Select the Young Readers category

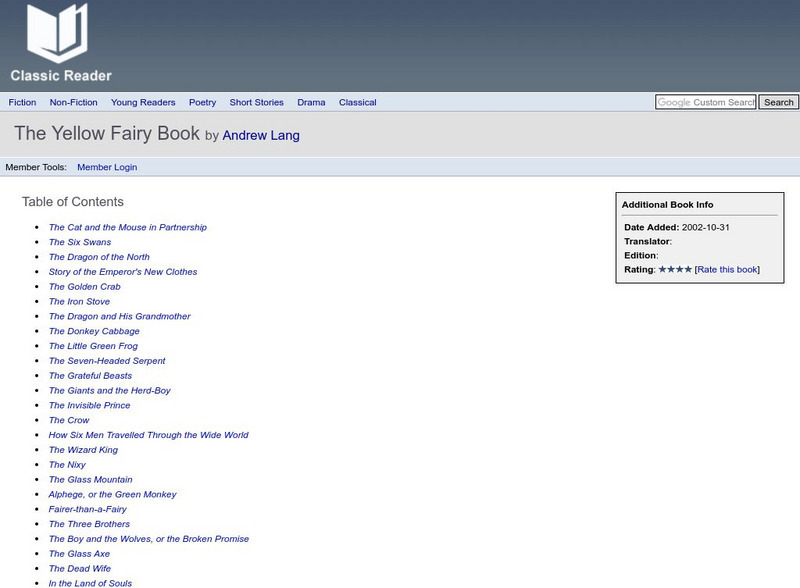tap(144, 102)
